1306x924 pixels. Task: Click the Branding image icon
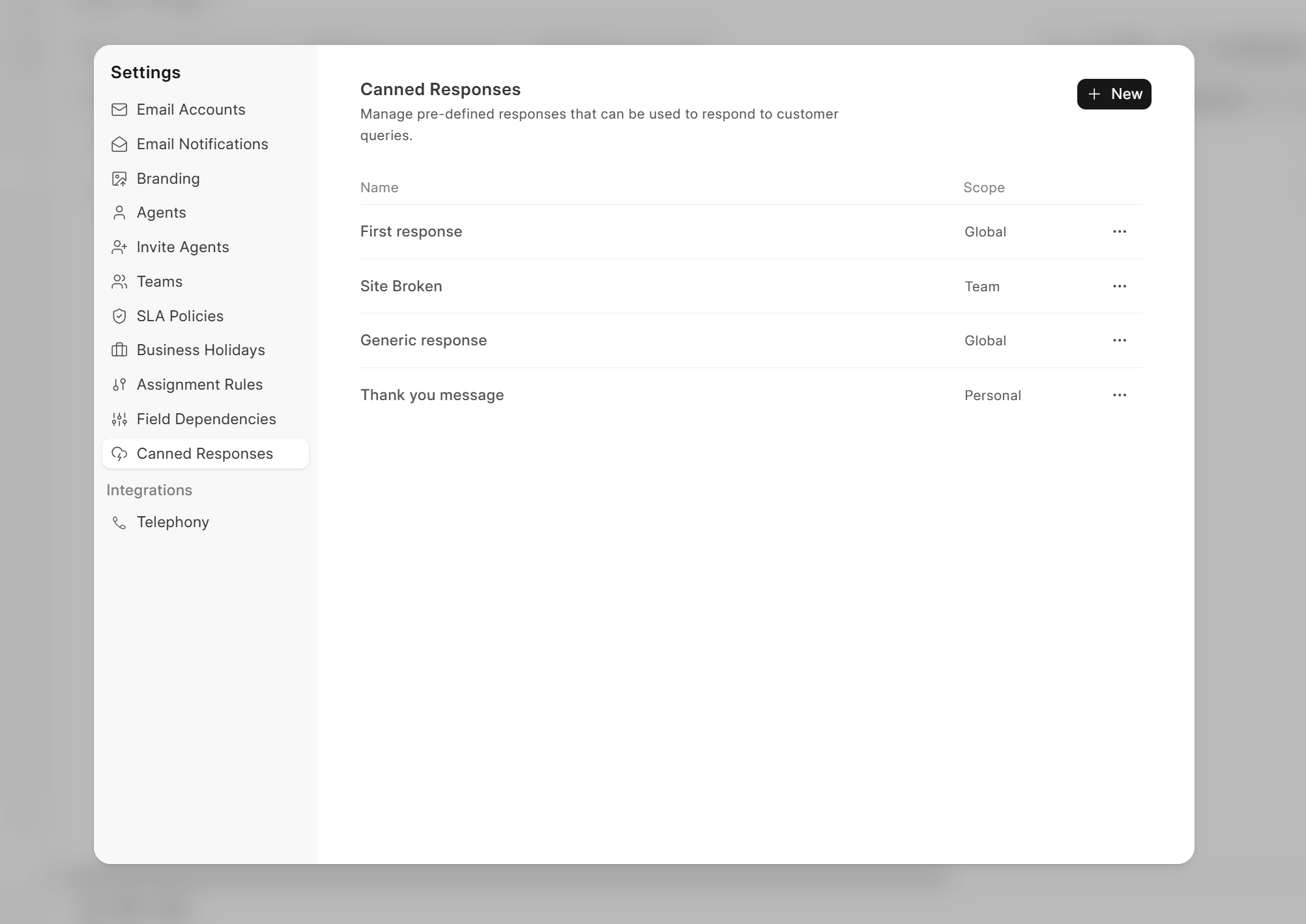point(119,179)
